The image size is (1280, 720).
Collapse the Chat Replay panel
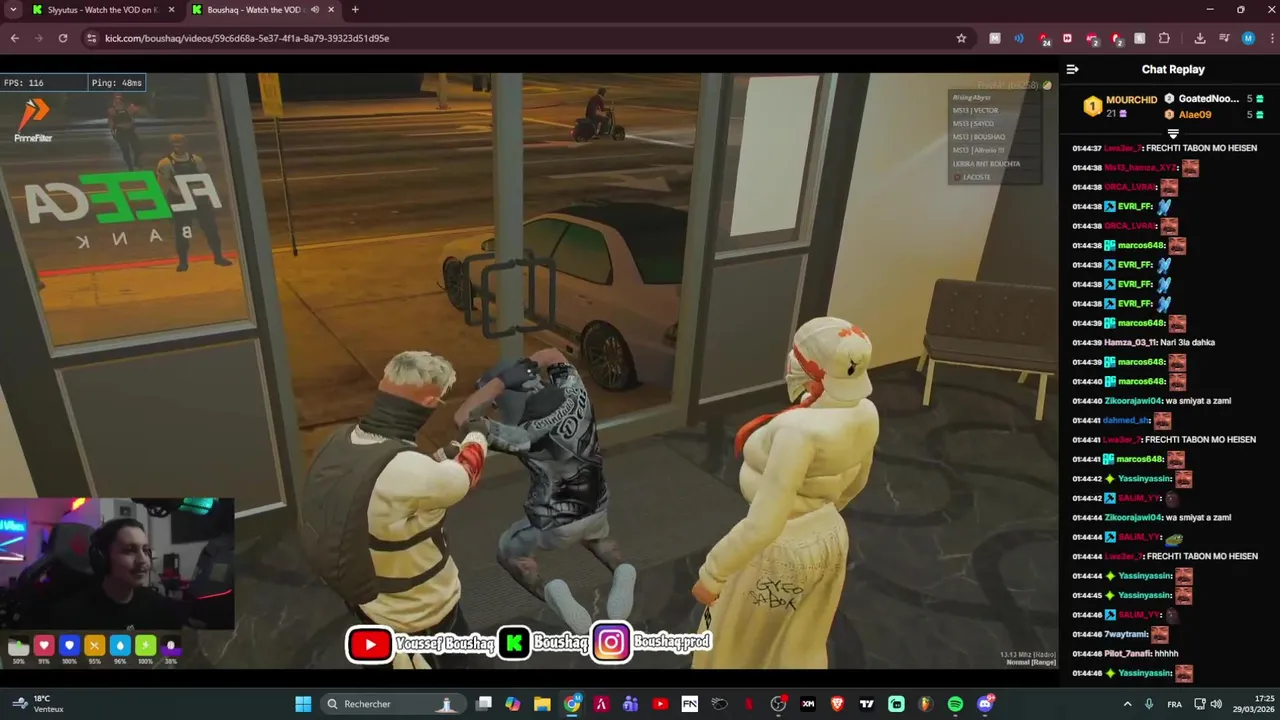tap(1072, 69)
